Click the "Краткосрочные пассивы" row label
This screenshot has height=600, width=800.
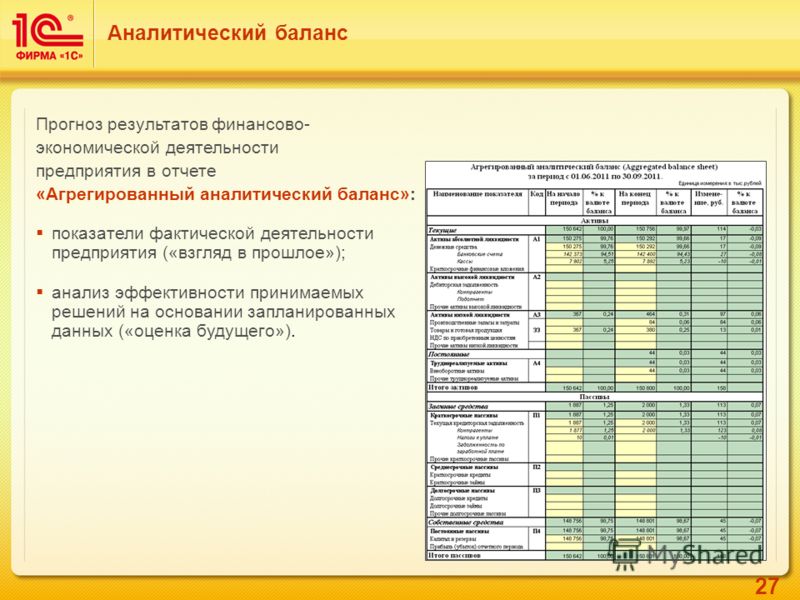[463, 415]
